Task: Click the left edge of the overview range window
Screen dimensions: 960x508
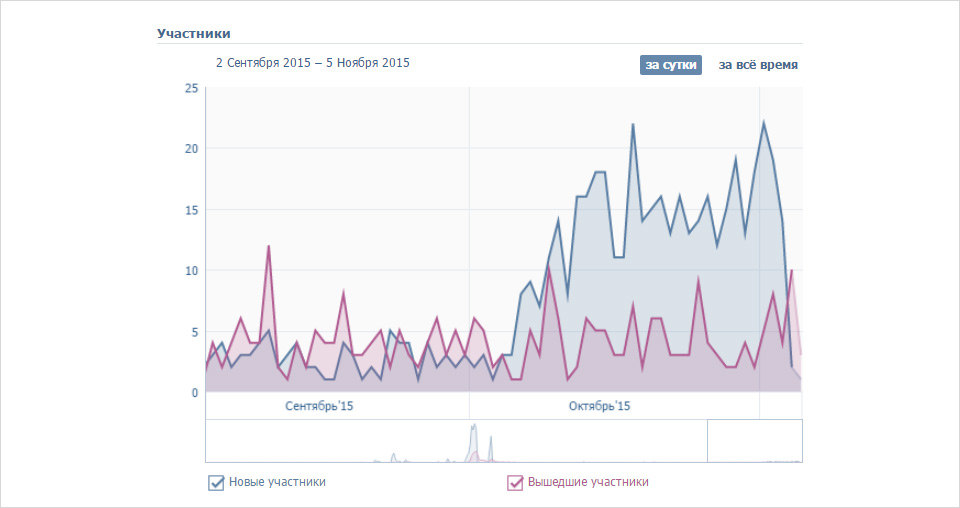Action: pyautogui.click(x=707, y=441)
